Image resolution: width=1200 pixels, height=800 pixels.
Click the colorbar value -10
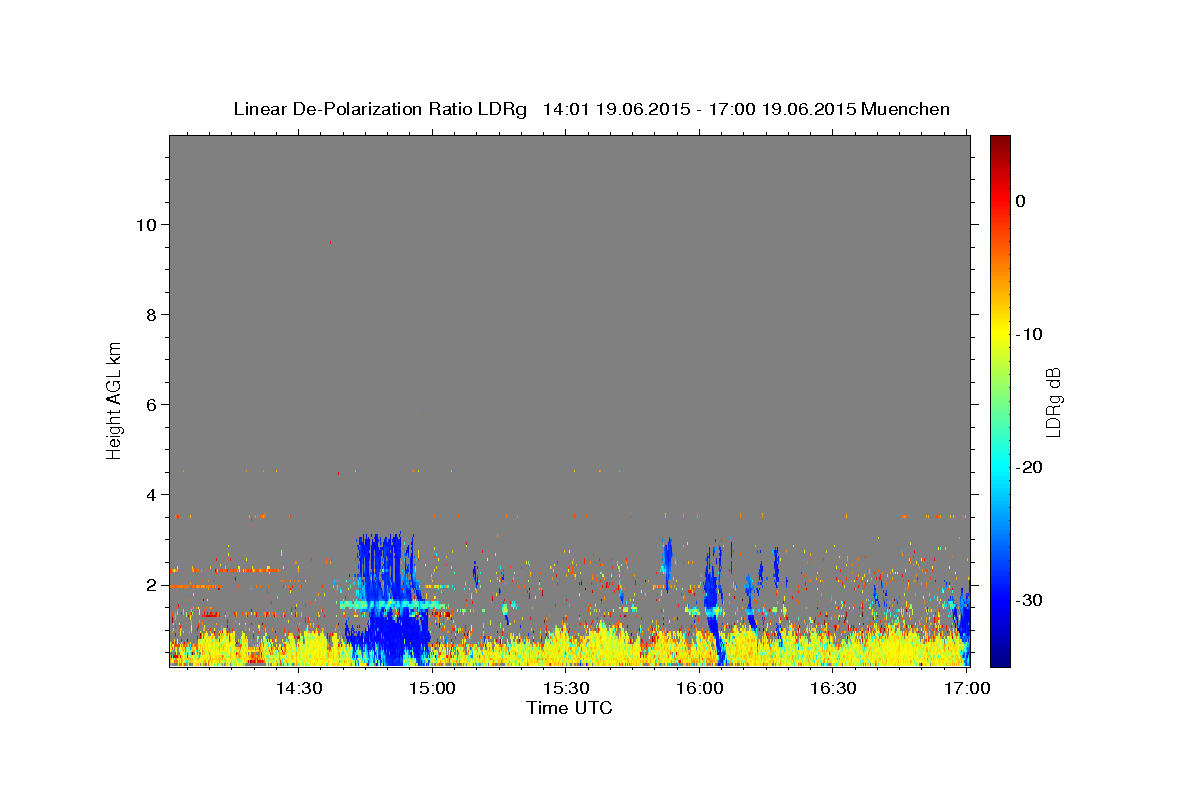pos(1030,334)
